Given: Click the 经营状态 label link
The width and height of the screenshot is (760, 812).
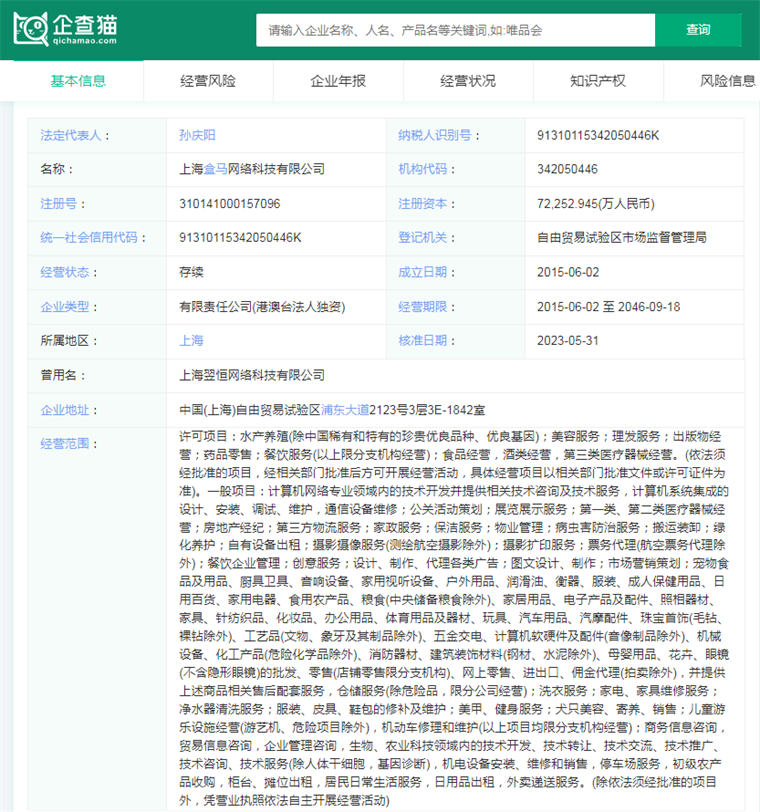Looking at the screenshot, I should click(65, 272).
